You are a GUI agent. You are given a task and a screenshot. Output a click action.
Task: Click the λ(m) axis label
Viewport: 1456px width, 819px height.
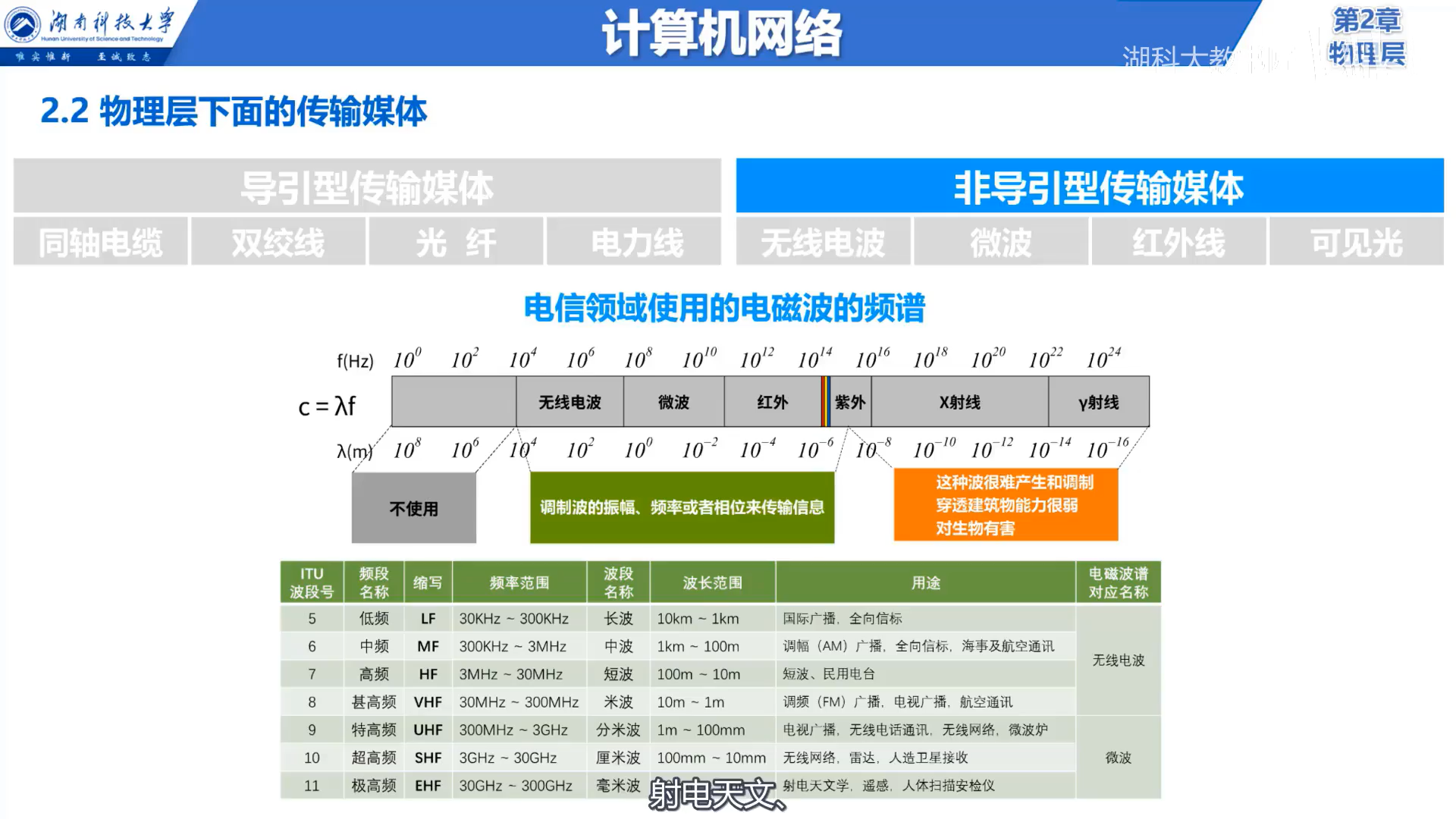[x=354, y=452]
